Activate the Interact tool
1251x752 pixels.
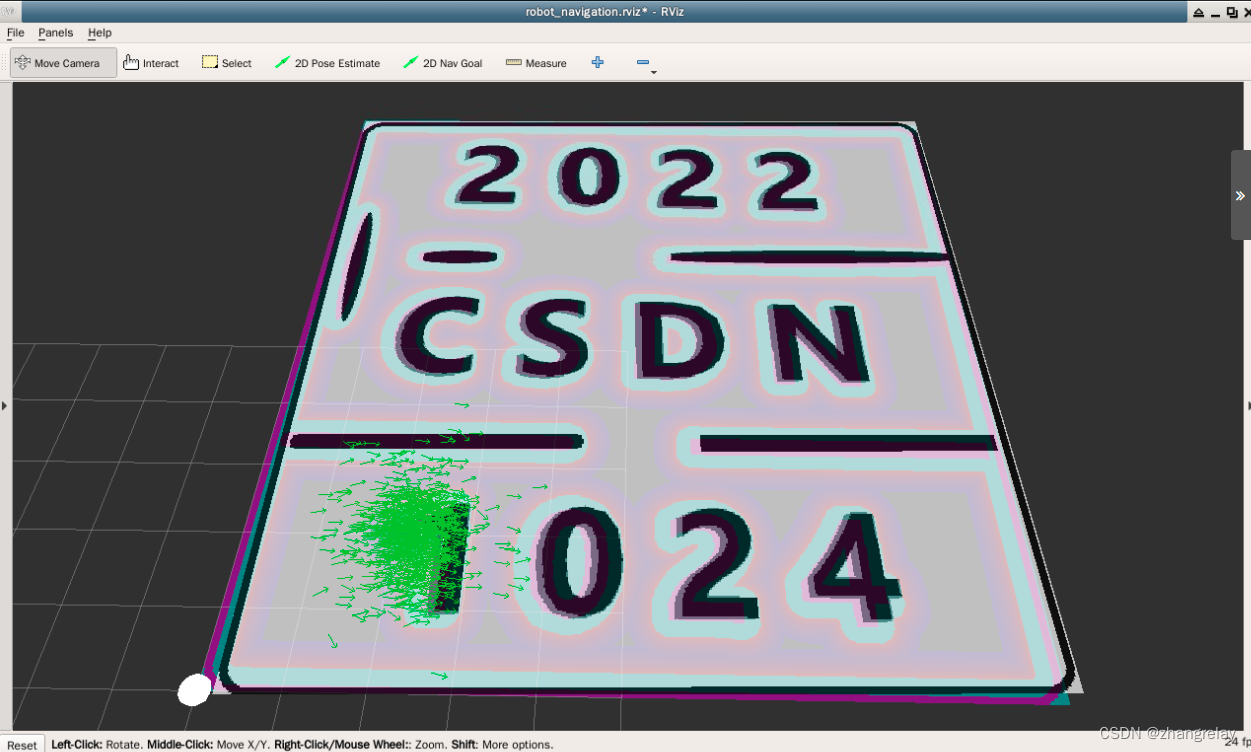(x=151, y=63)
